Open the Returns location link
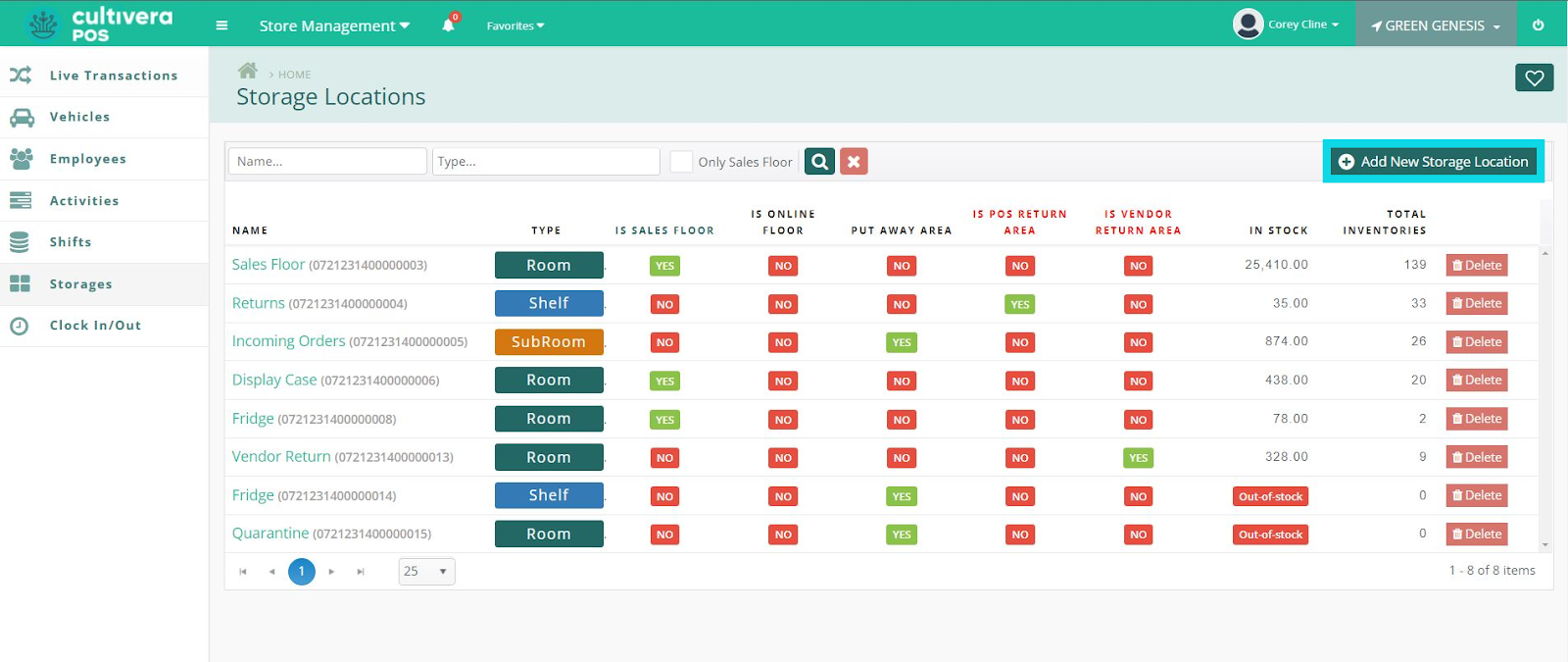1568x662 pixels. pos(258,303)
